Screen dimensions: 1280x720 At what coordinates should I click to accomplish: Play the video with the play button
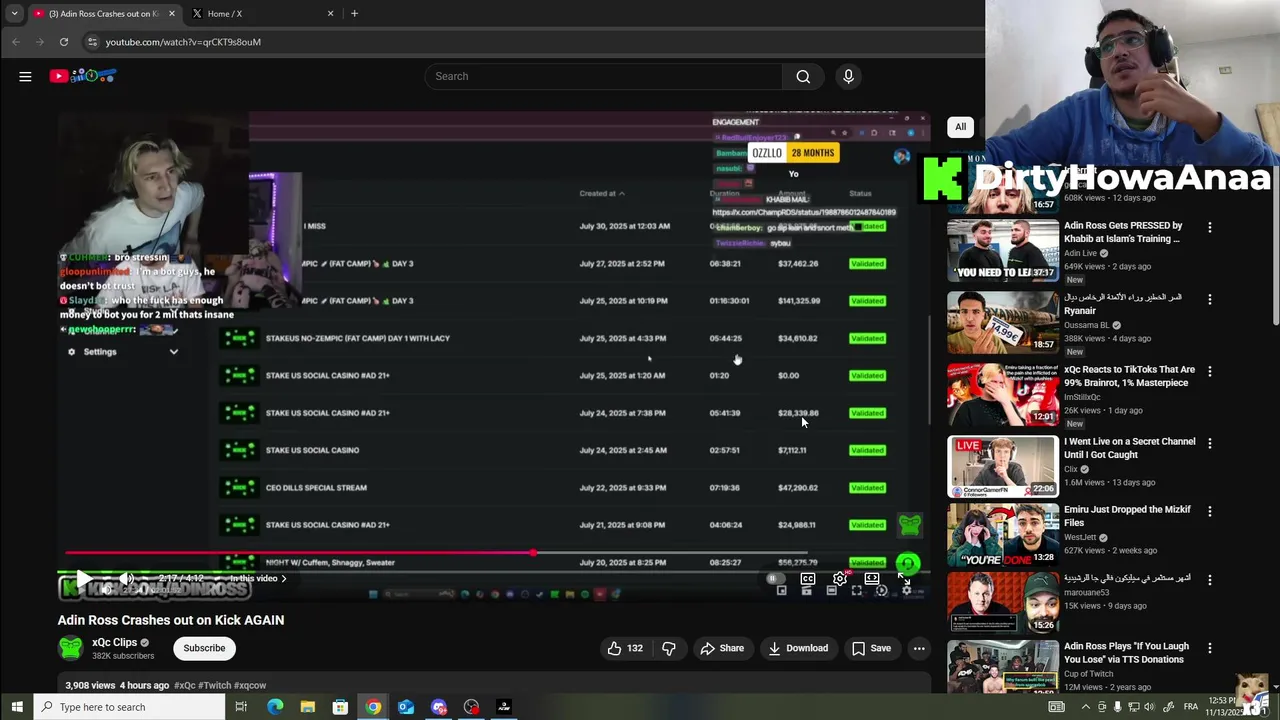click(x=84, y=578)
